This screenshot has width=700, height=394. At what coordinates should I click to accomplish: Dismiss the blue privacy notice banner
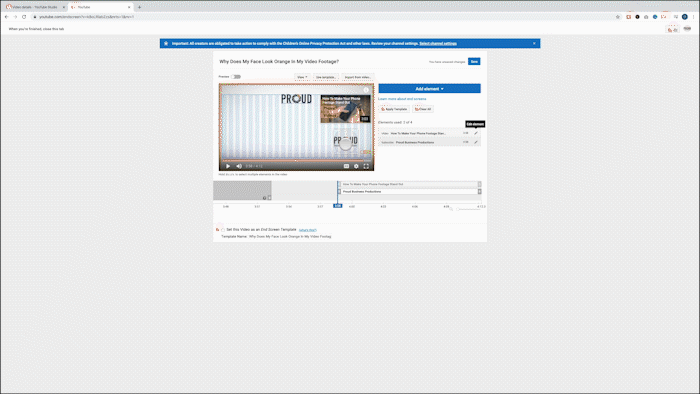tap(534, 43)
